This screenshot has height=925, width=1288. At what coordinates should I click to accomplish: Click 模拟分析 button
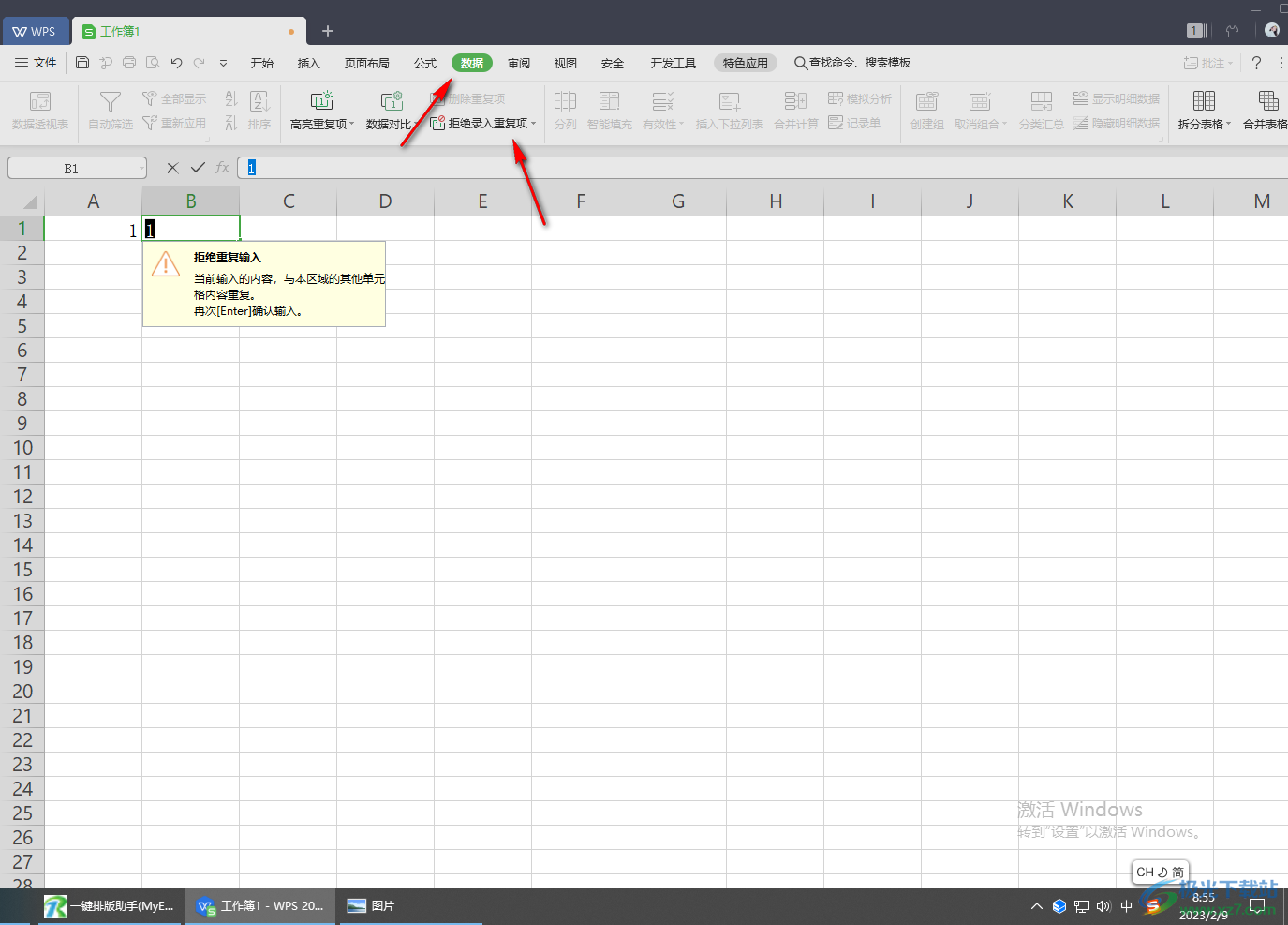[860, 98]
